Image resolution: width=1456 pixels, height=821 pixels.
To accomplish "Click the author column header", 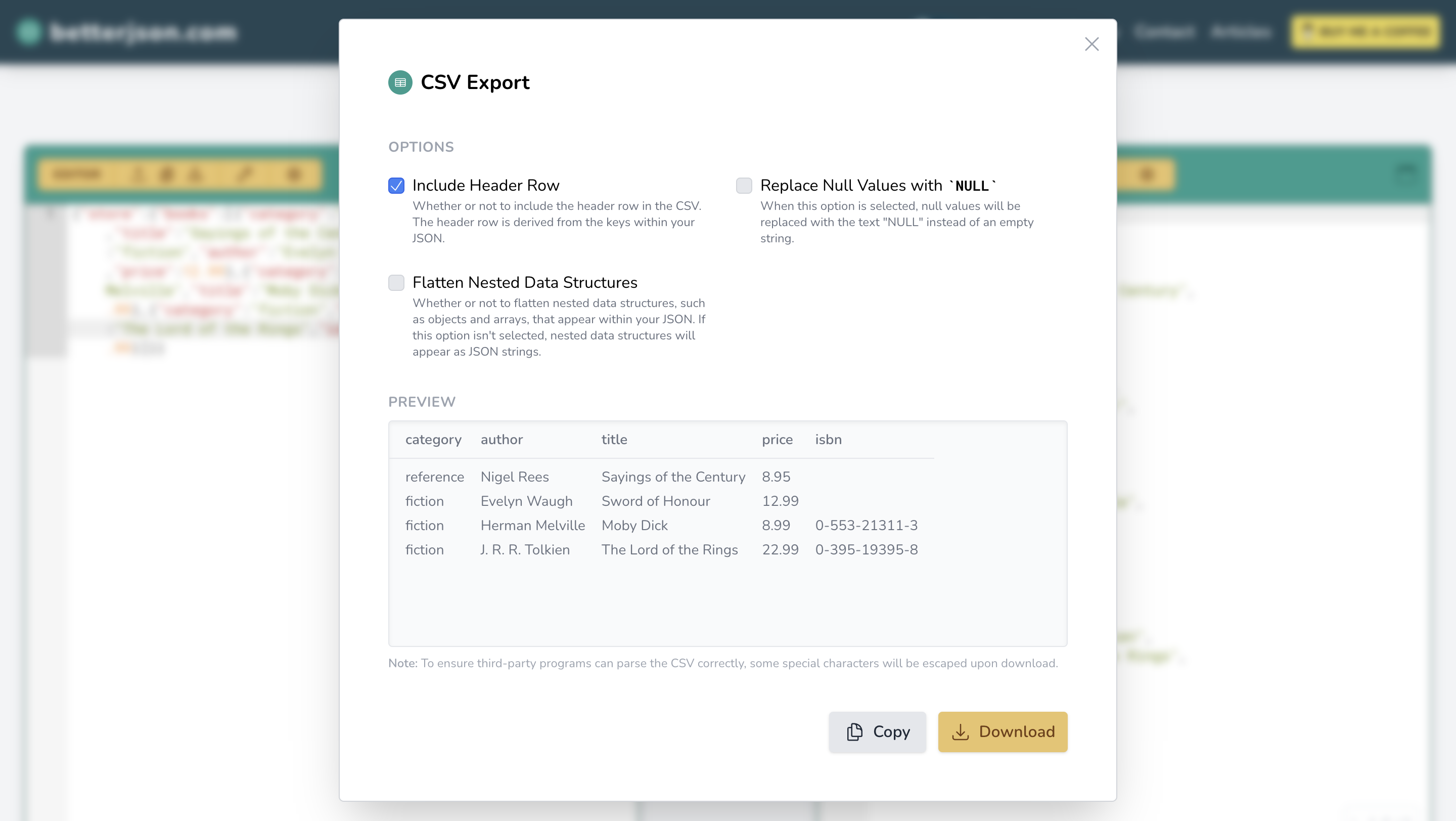I will (502, 440).
